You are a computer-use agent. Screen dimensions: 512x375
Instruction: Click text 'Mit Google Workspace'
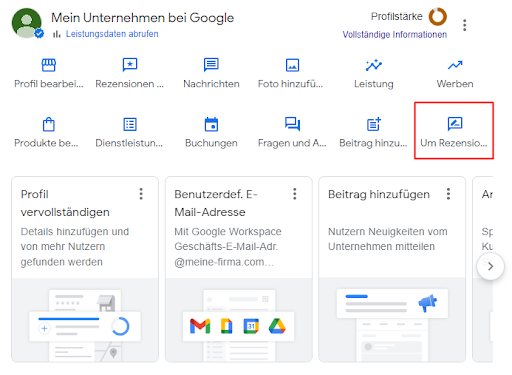pos(228,231)
